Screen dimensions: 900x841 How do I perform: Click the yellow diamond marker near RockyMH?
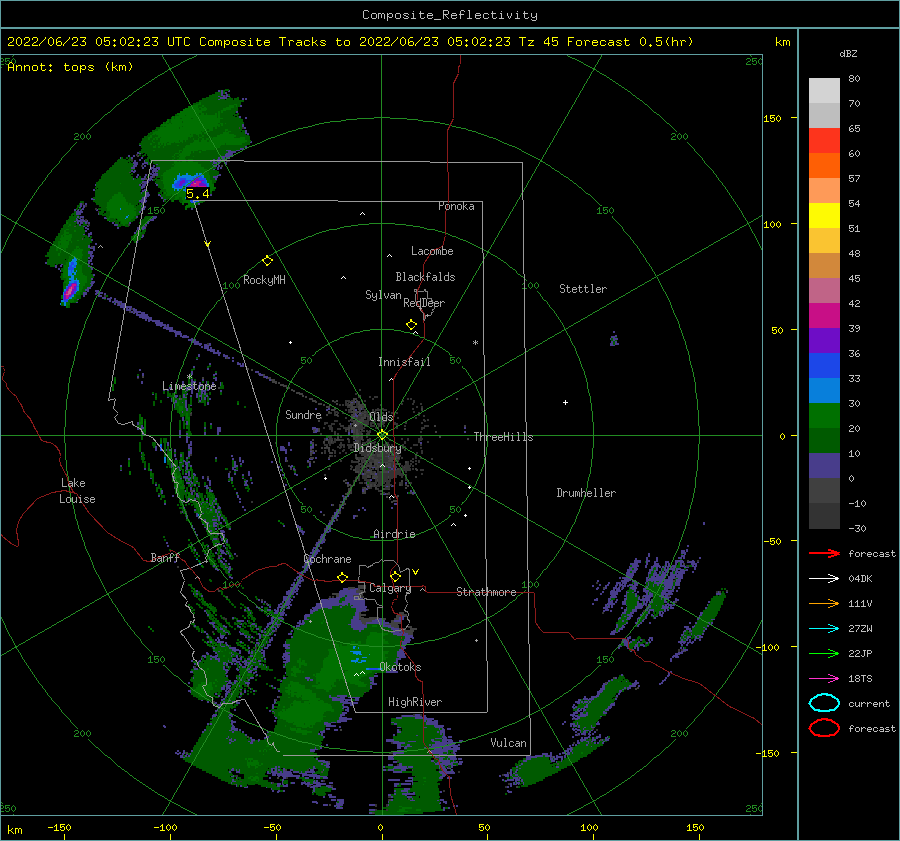click(267, 261)
